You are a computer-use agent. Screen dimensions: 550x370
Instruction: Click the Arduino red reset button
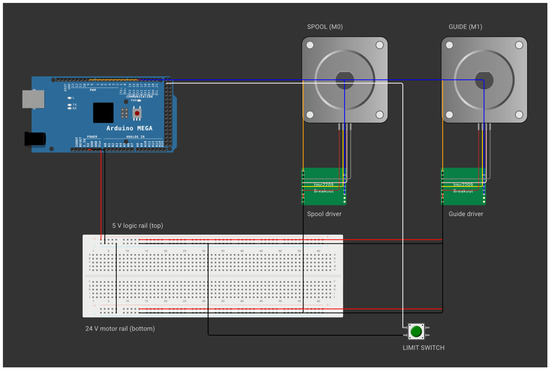coord(137,113)
